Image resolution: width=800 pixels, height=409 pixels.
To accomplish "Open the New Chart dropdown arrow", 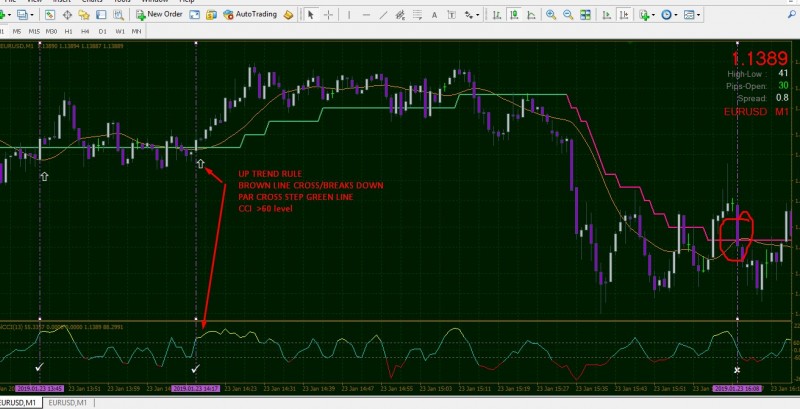I will (10, 15).
